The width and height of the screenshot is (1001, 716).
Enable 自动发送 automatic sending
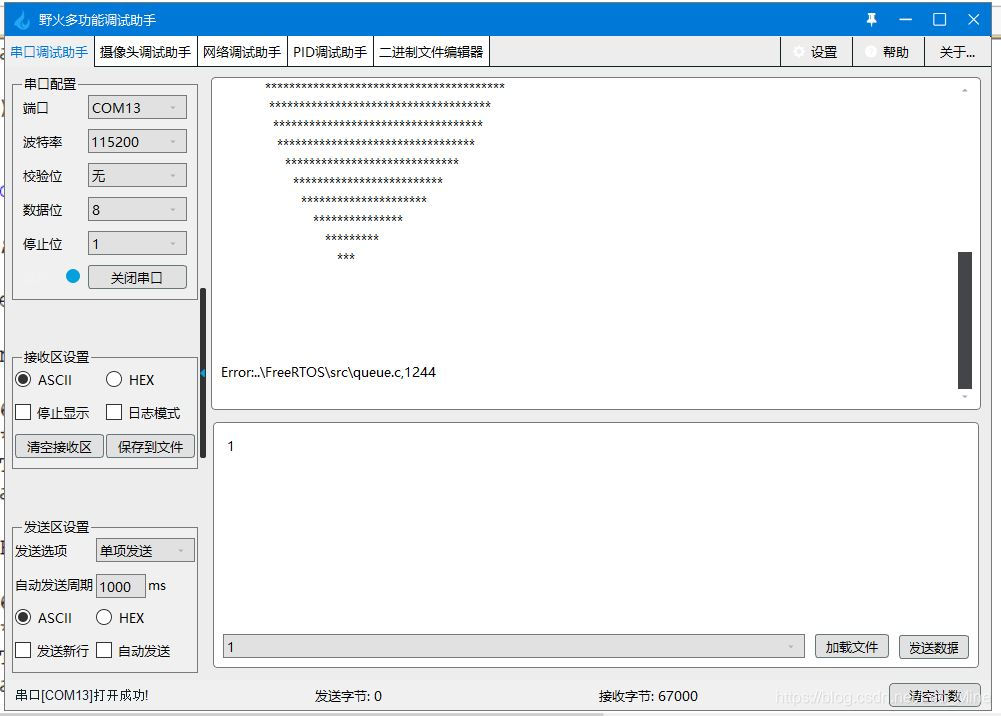[x=104, y=650]
